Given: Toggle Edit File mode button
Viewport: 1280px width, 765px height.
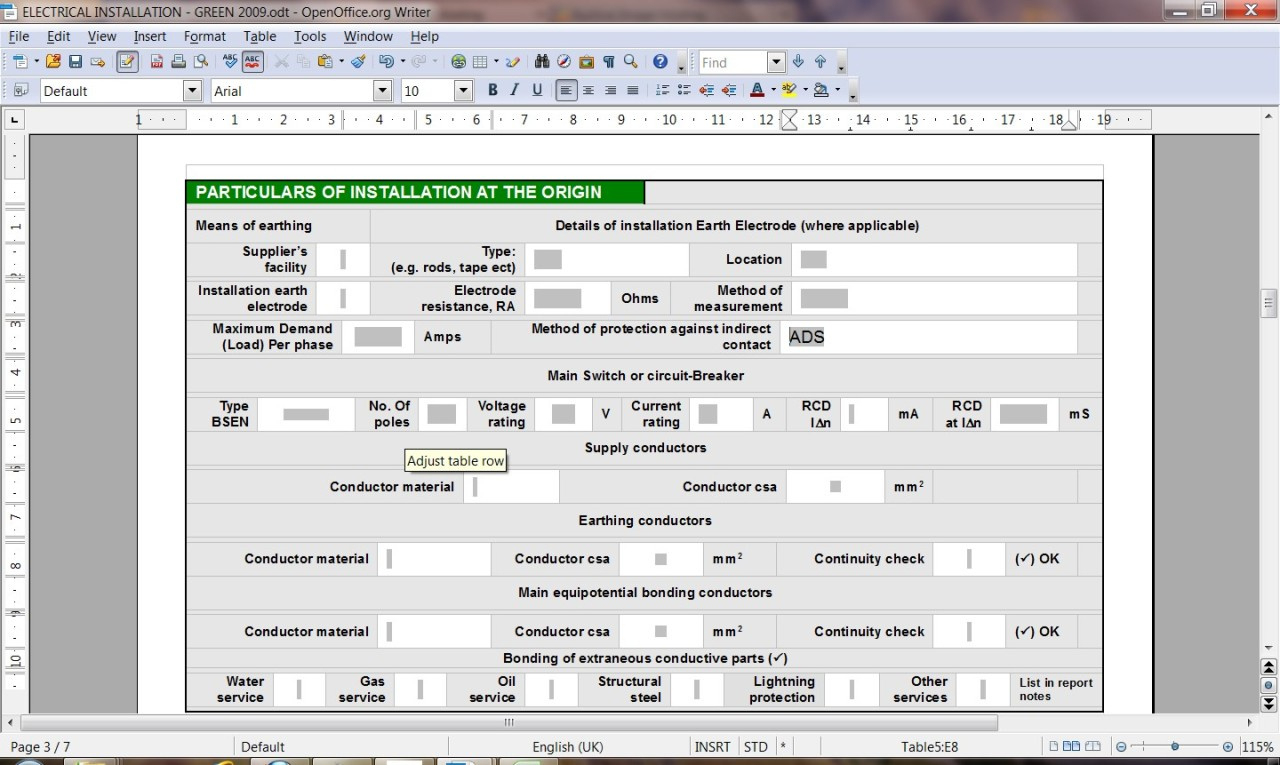Looking at the screenshot, I should point(127,62).
